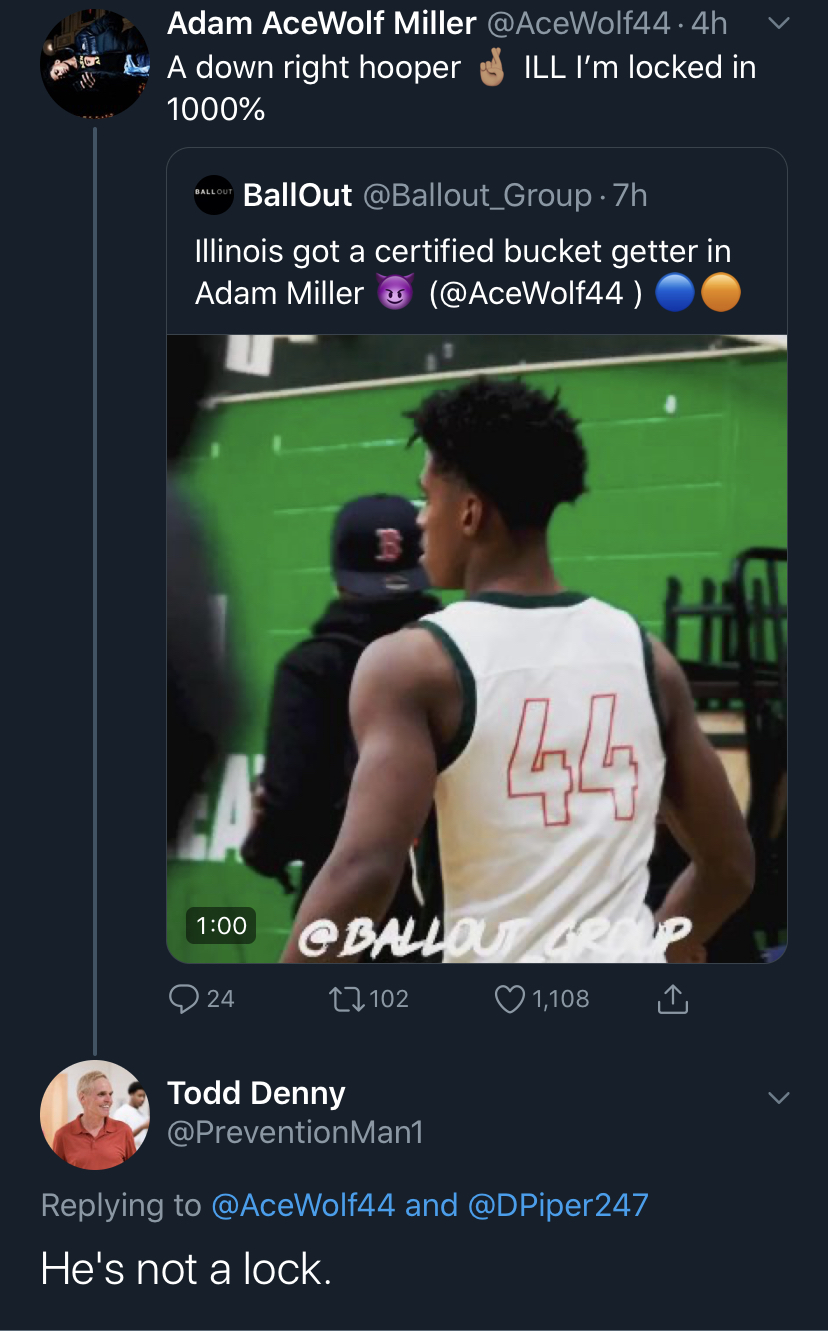Viewport: 828px width, 1331px height.
Task: Open the reply text "He's not a lock."
Action: point(185,1269)
